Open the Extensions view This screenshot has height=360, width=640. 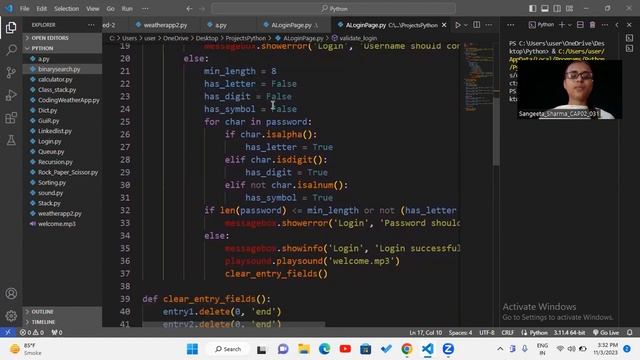(x=11, y=118)
